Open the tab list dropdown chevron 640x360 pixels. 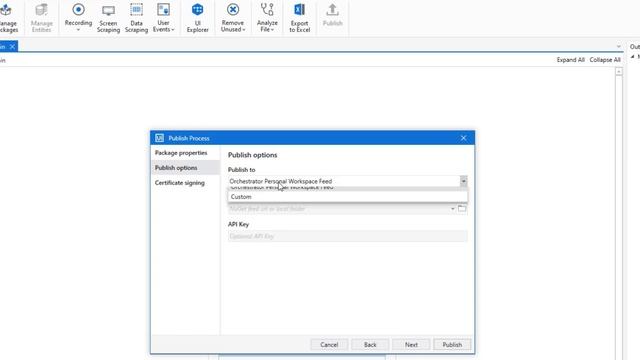click(x=618, y=47)
